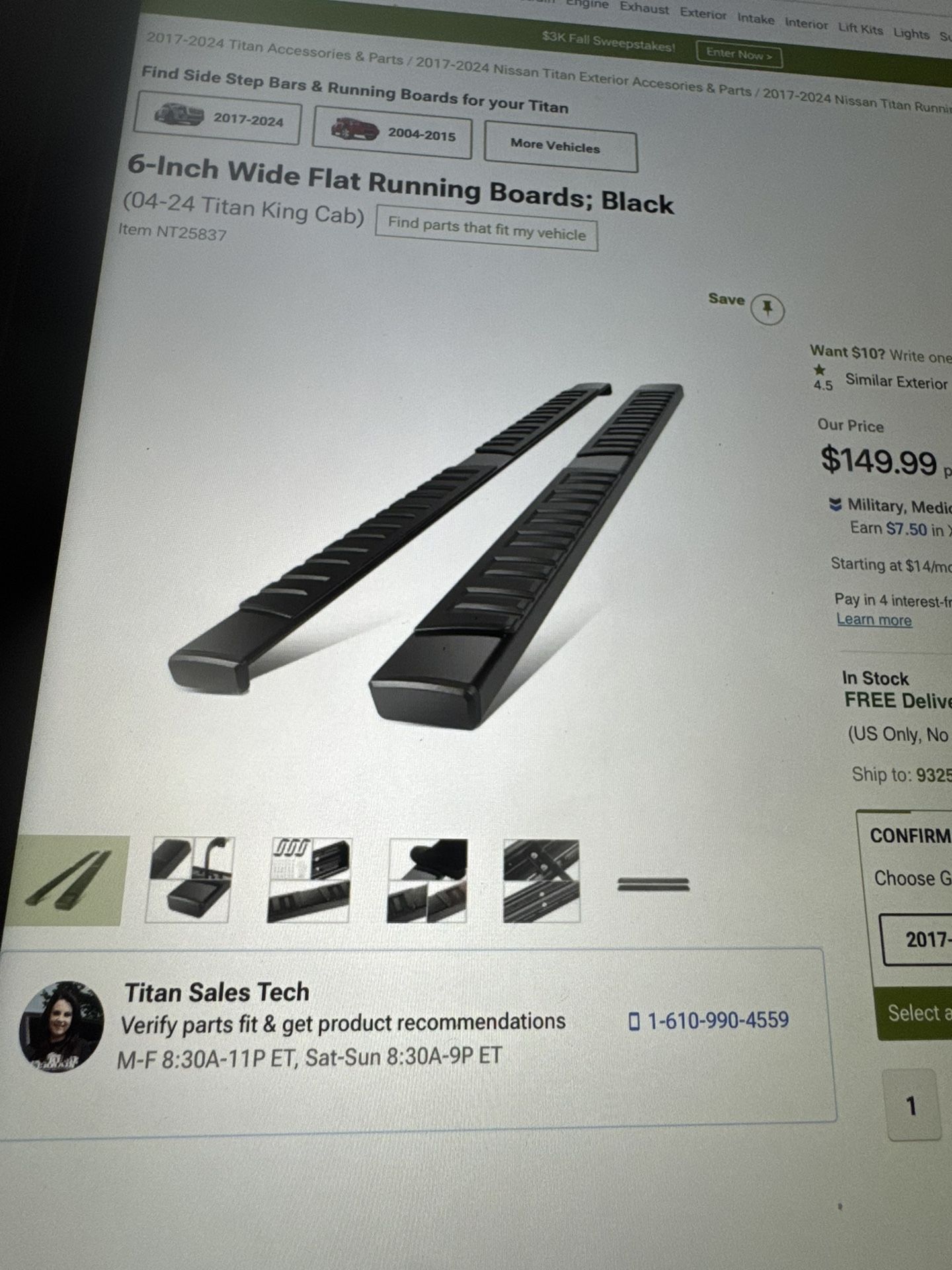Open the Lift Kits menu item
952x1270 pixels.
pyautogui.click(x=860, y=28)
